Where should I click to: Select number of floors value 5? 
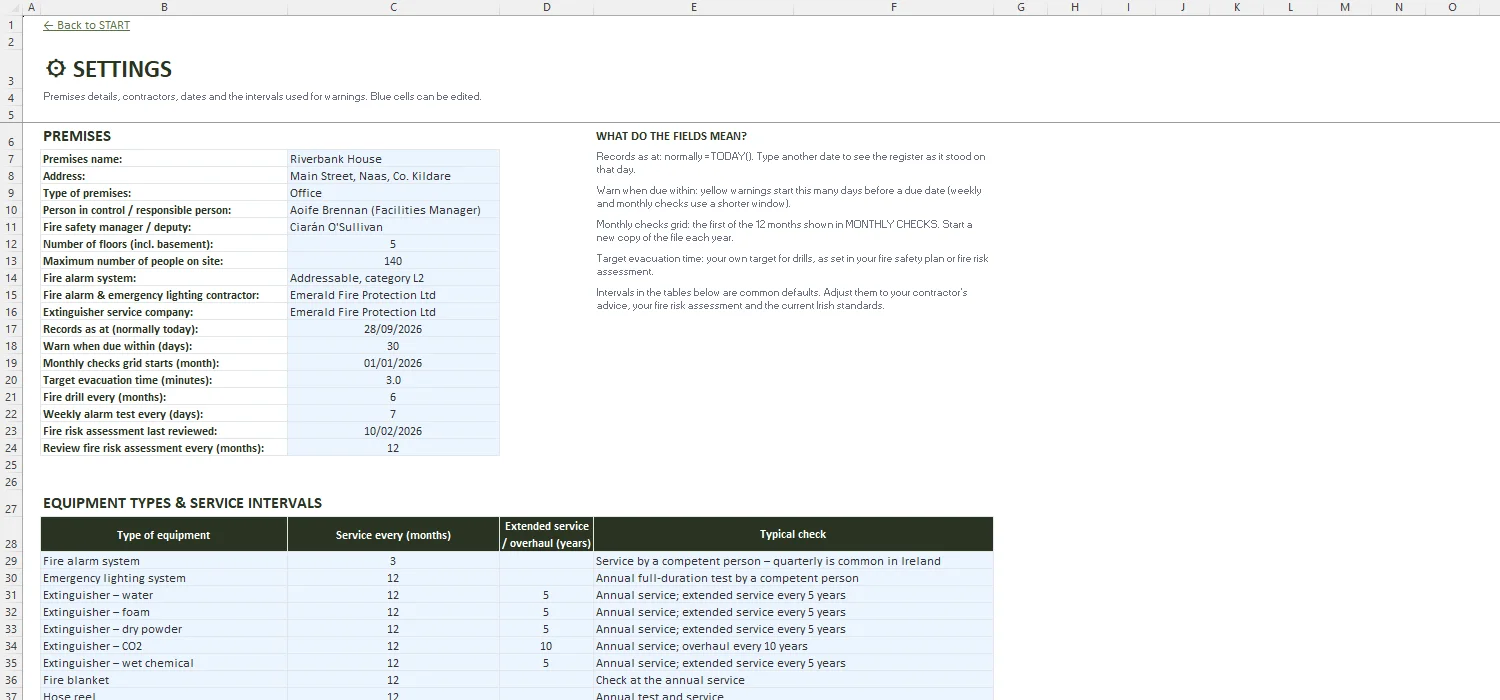click(x=393, y=244)
